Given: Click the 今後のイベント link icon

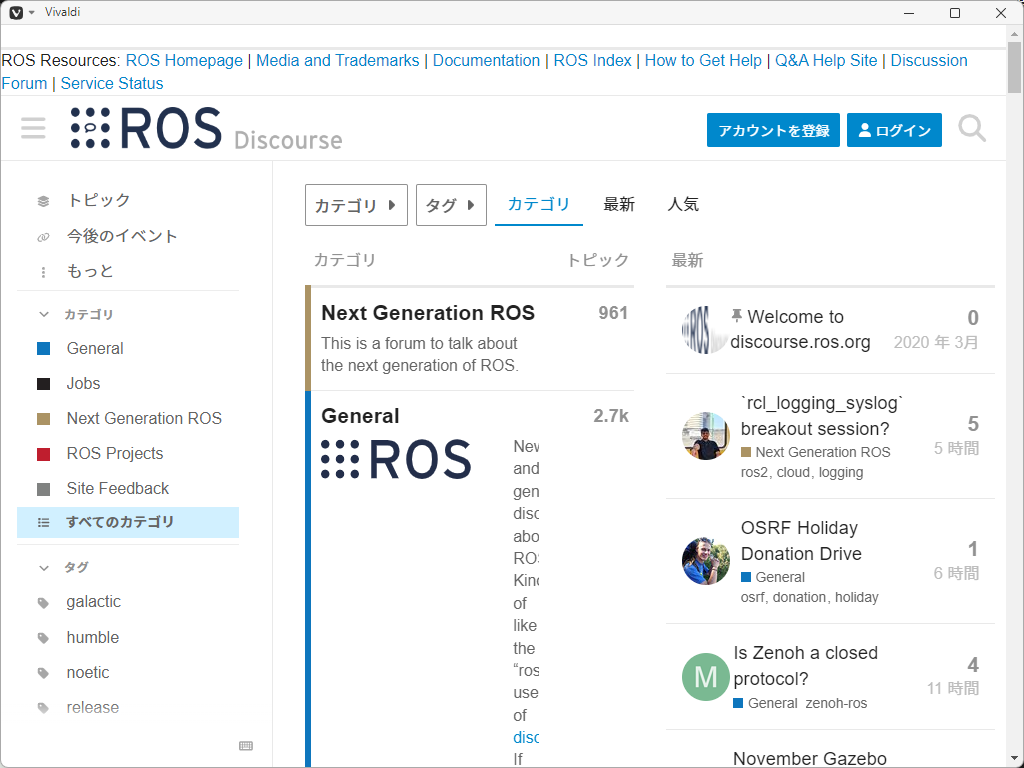Looking at the screenshot, I should [x=43, y=236].
